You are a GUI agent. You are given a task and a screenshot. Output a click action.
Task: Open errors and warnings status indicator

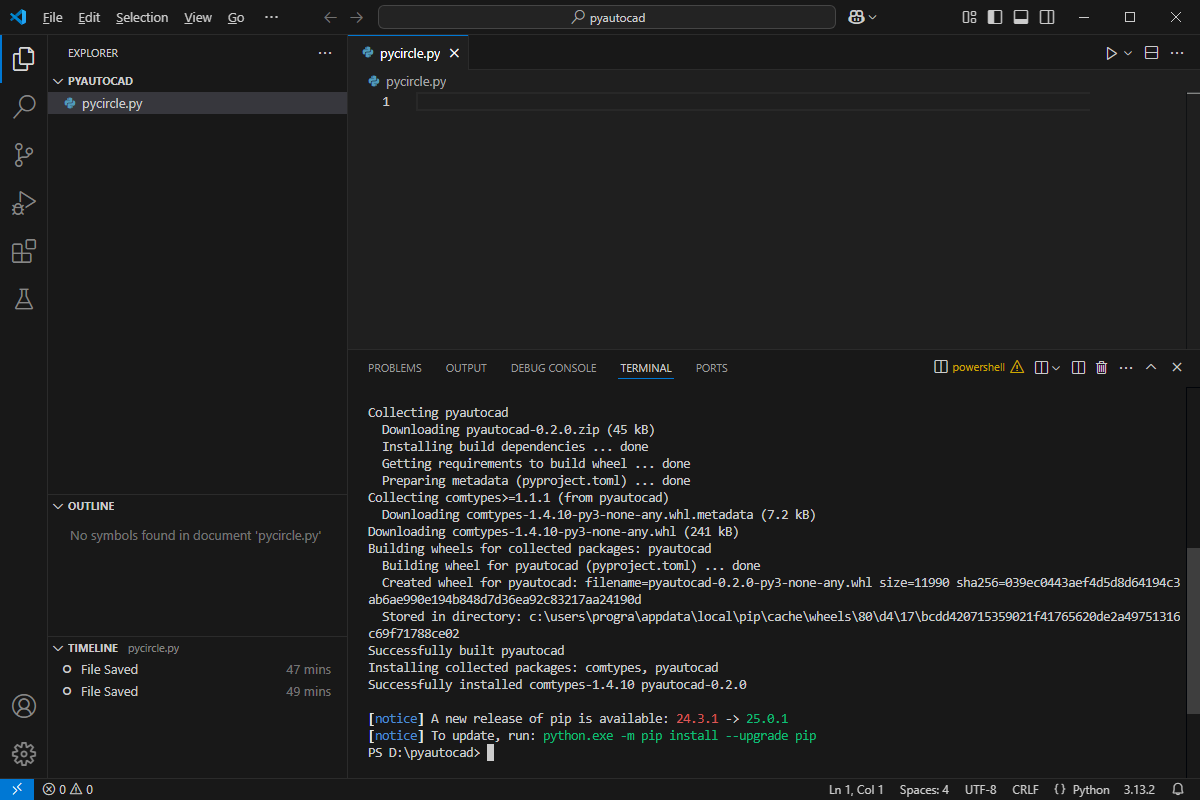click(x=67, y=789)
